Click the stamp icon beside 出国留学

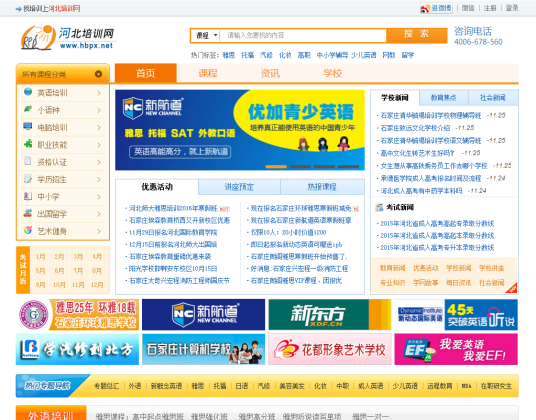(x=28, y=213)
